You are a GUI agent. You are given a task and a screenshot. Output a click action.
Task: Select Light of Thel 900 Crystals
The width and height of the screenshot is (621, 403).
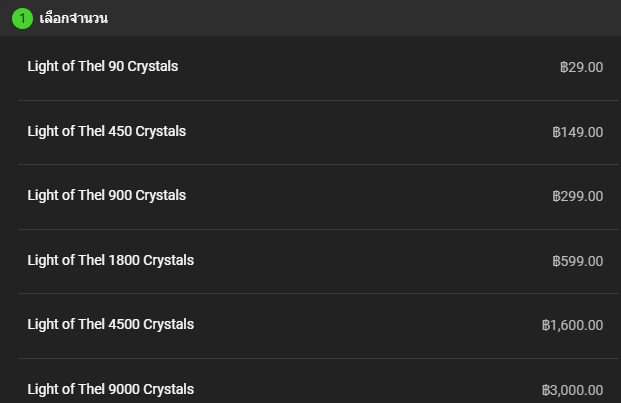[x=318, y=197]
